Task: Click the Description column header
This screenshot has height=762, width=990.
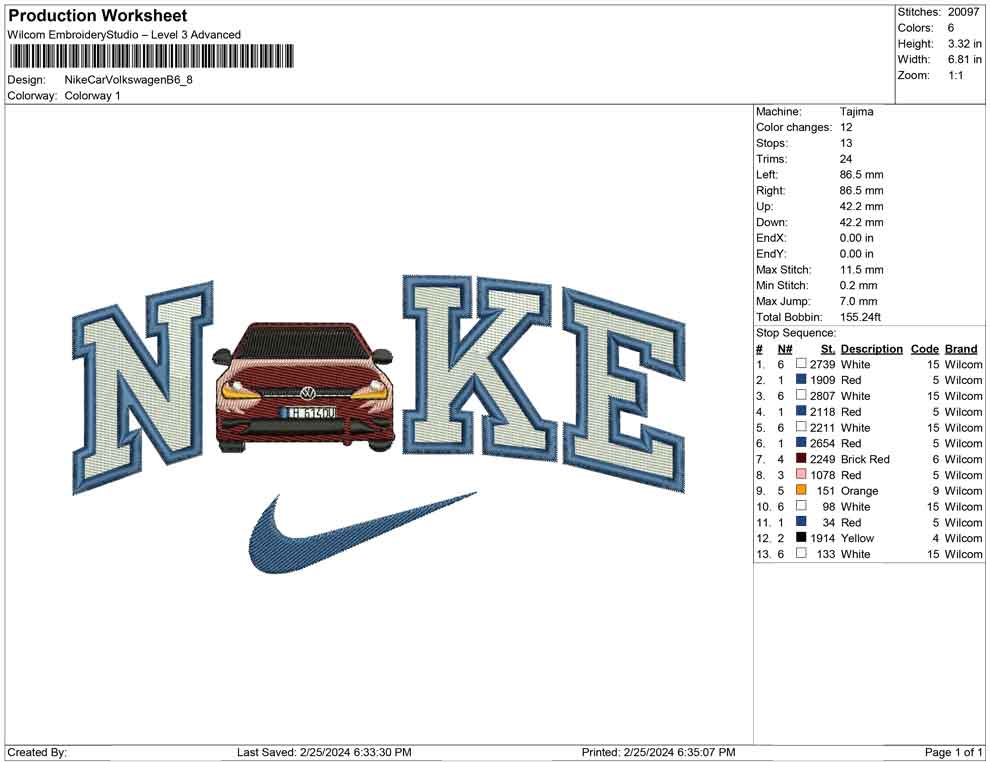Action: (872, 348)
